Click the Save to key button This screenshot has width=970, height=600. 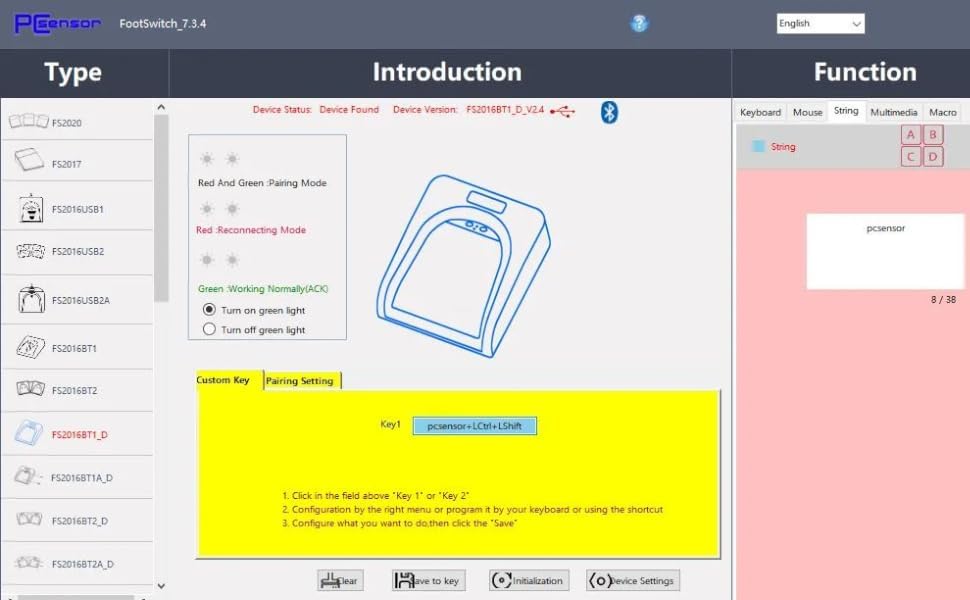coord(426,580)
